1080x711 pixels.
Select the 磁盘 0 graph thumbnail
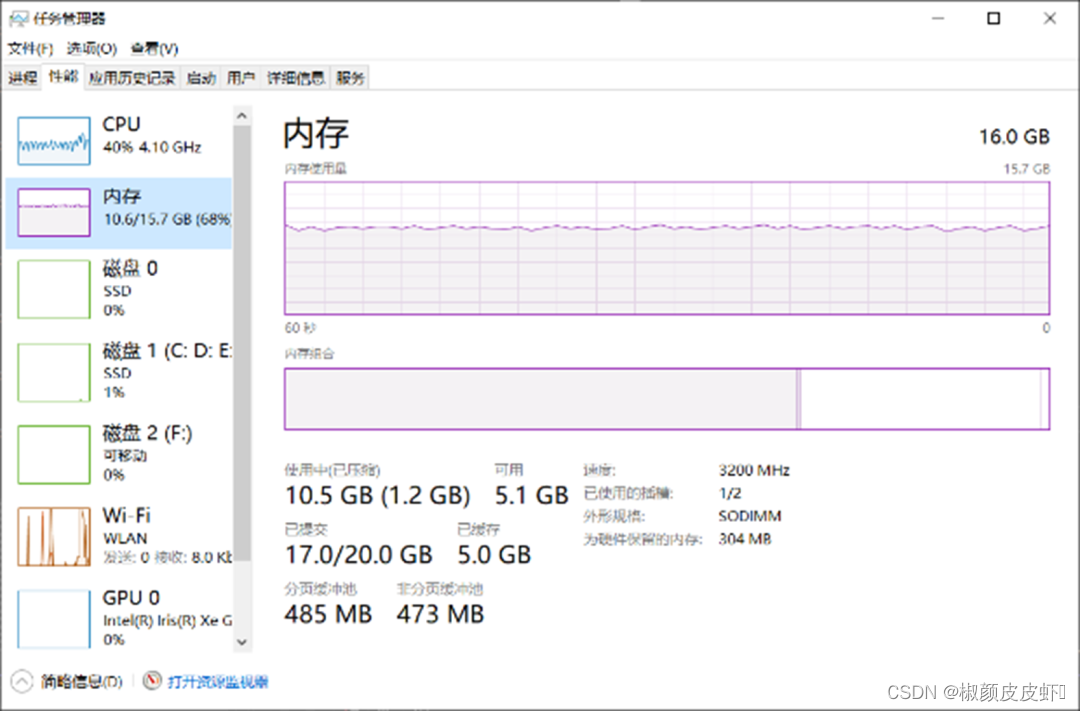pos(54,289)
